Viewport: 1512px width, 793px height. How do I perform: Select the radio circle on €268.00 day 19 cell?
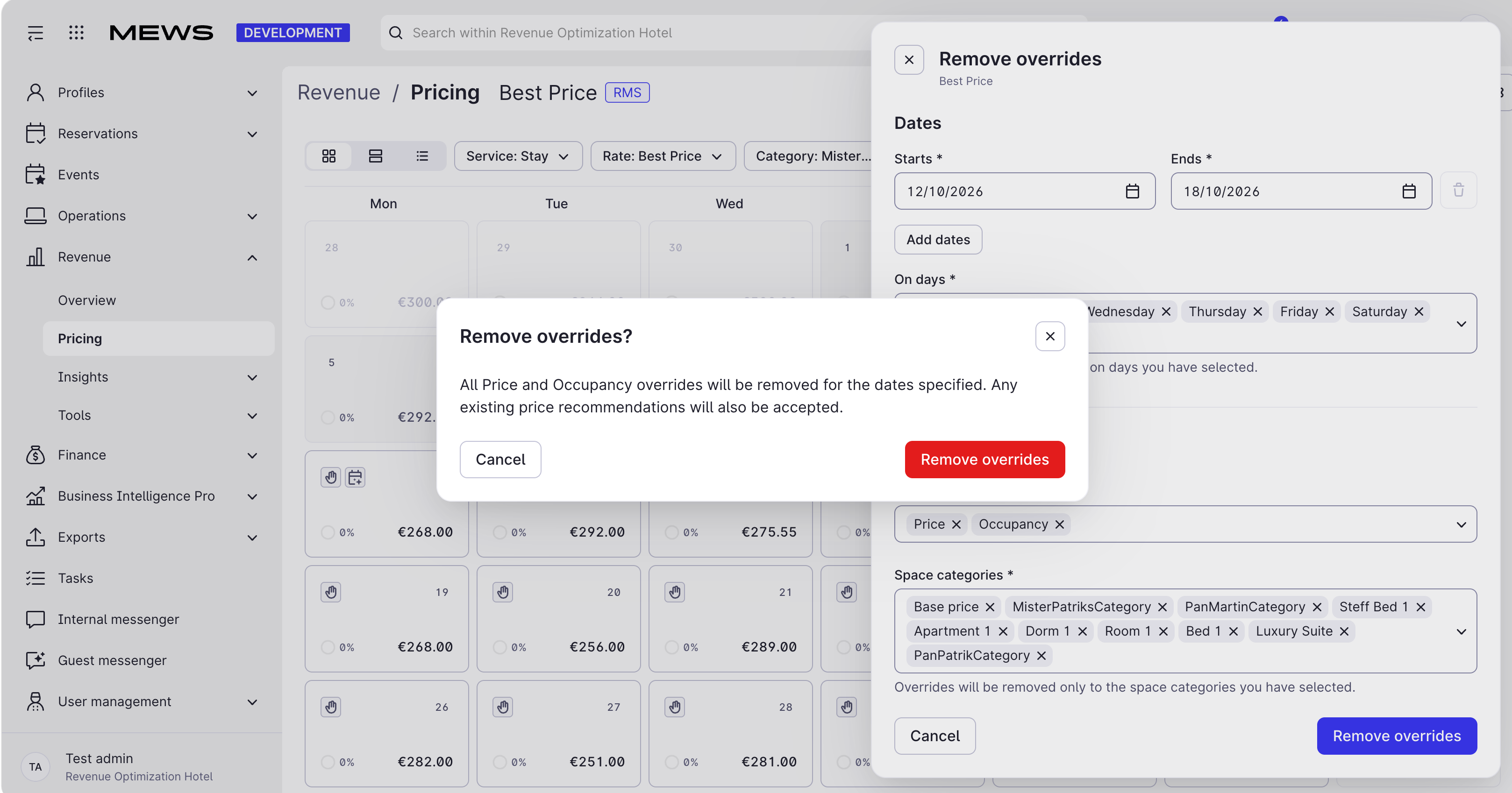pyautogui.click(x=328, y=647)
